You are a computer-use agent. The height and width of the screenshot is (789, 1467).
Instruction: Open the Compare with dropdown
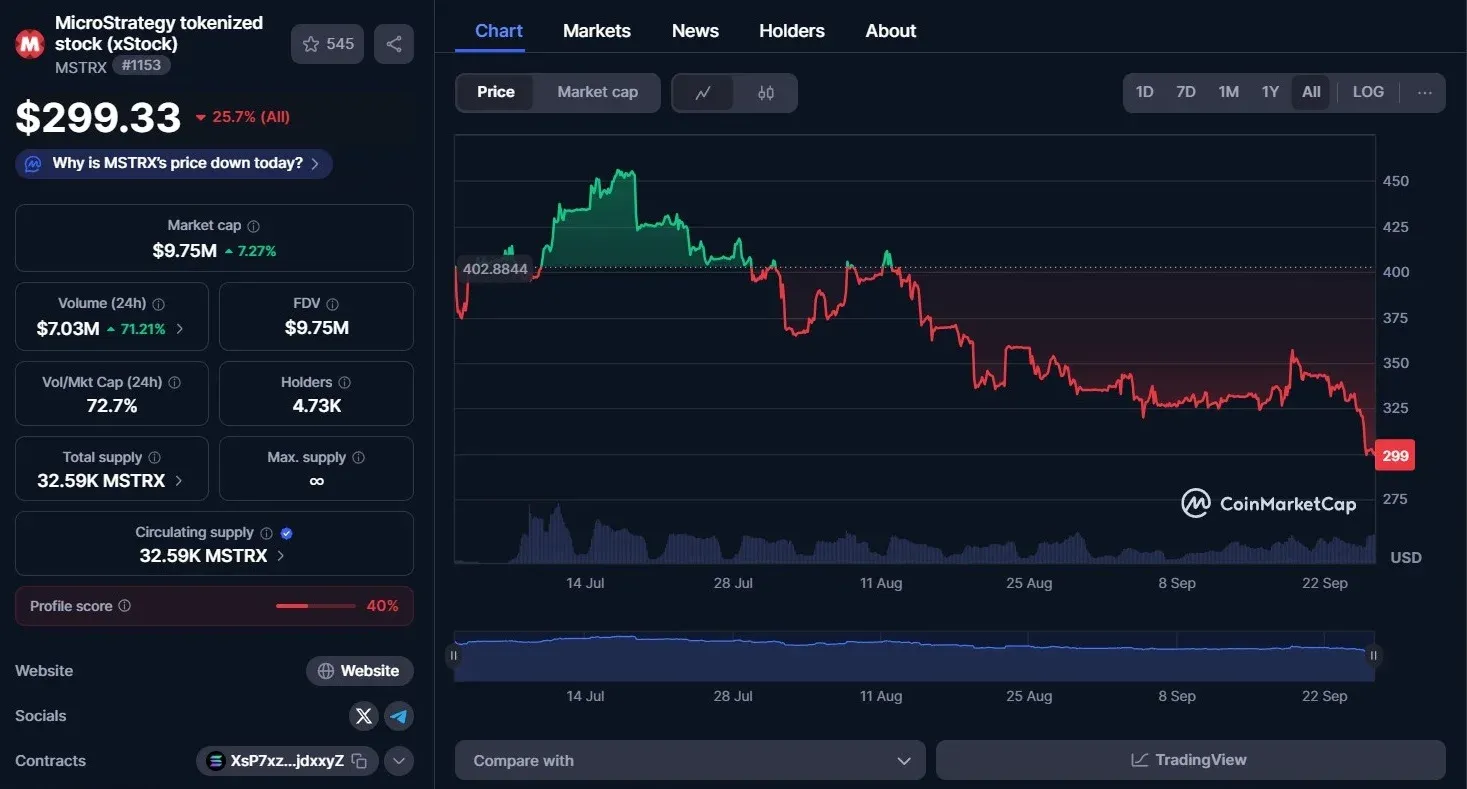[x=690, y=760]
